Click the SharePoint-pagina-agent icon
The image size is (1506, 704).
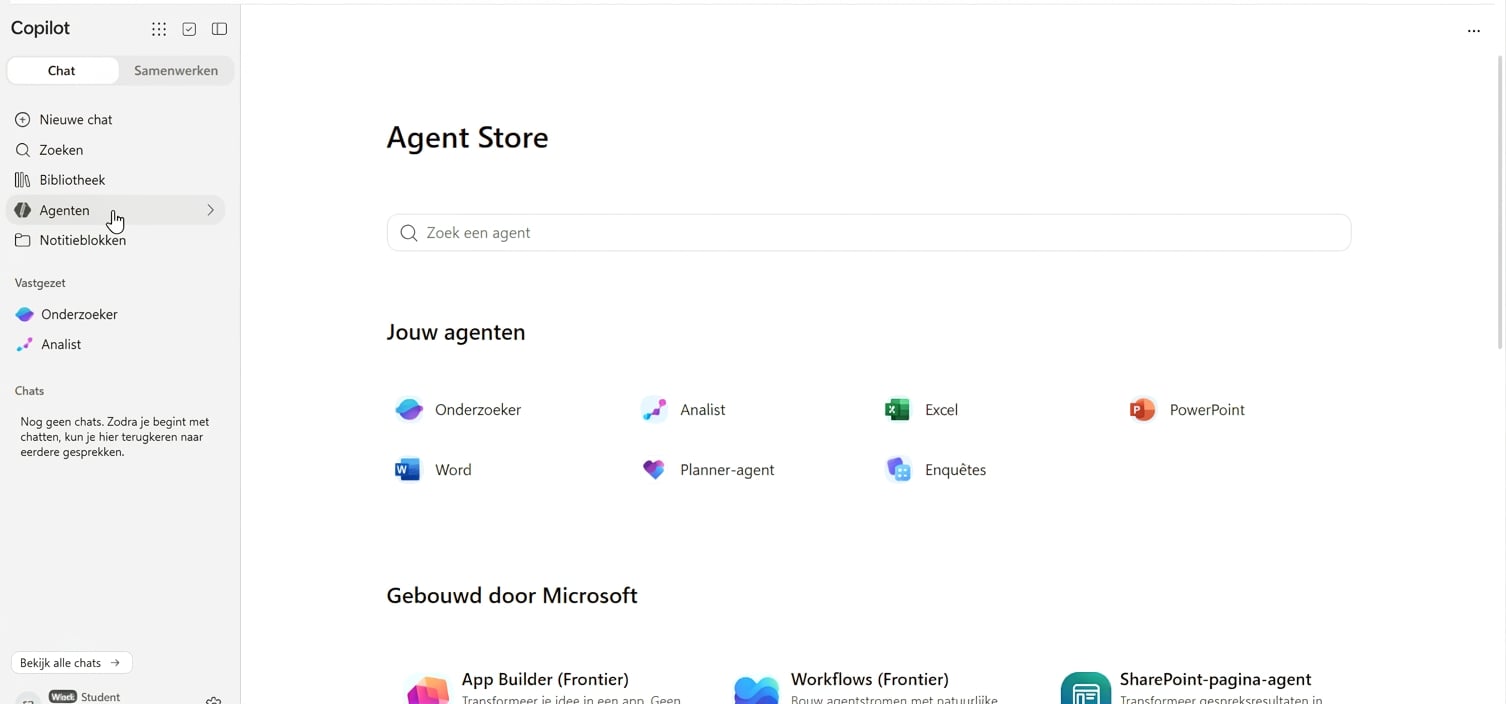[x=1086, y=689]
